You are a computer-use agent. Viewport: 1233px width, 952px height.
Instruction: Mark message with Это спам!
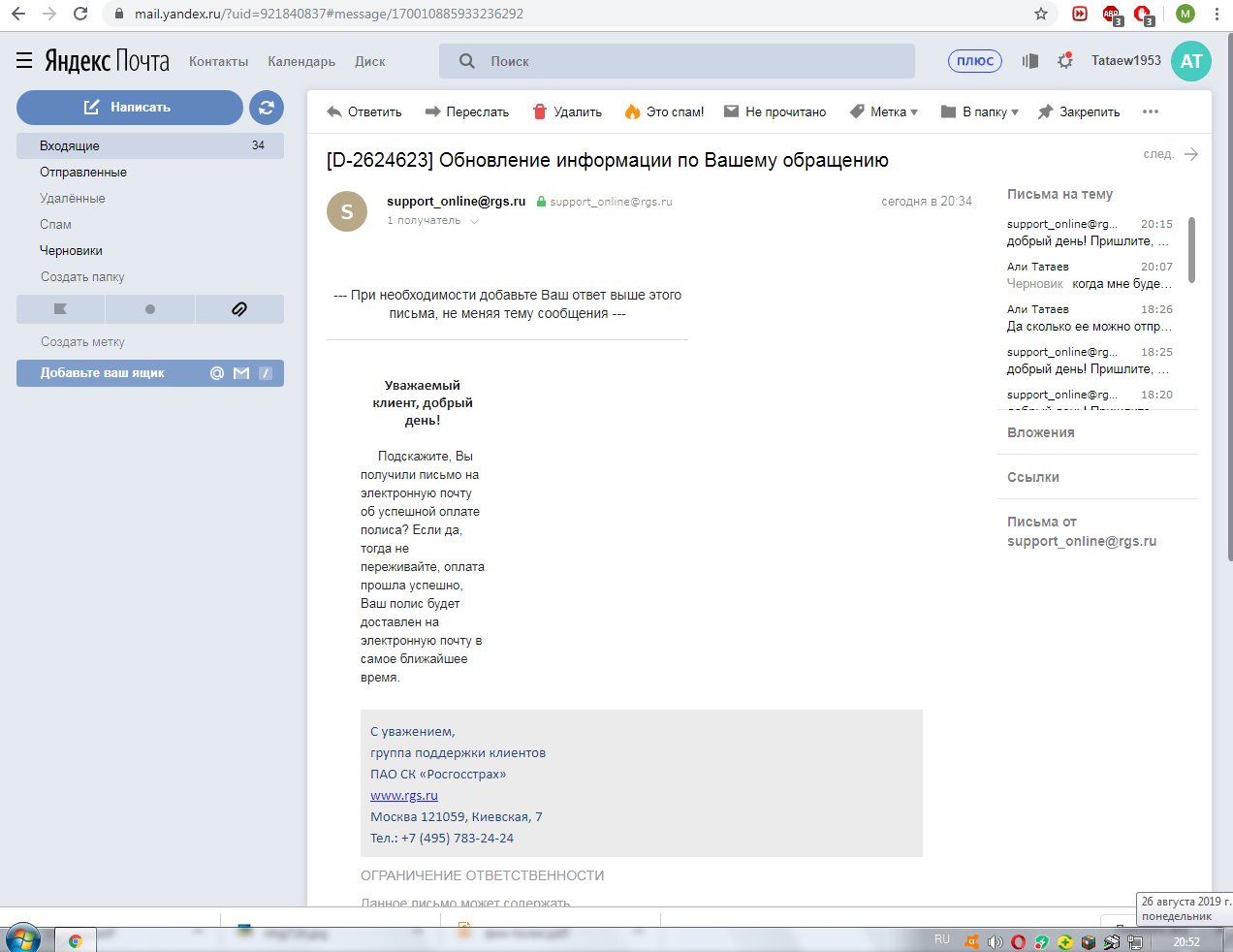[664, 111]
